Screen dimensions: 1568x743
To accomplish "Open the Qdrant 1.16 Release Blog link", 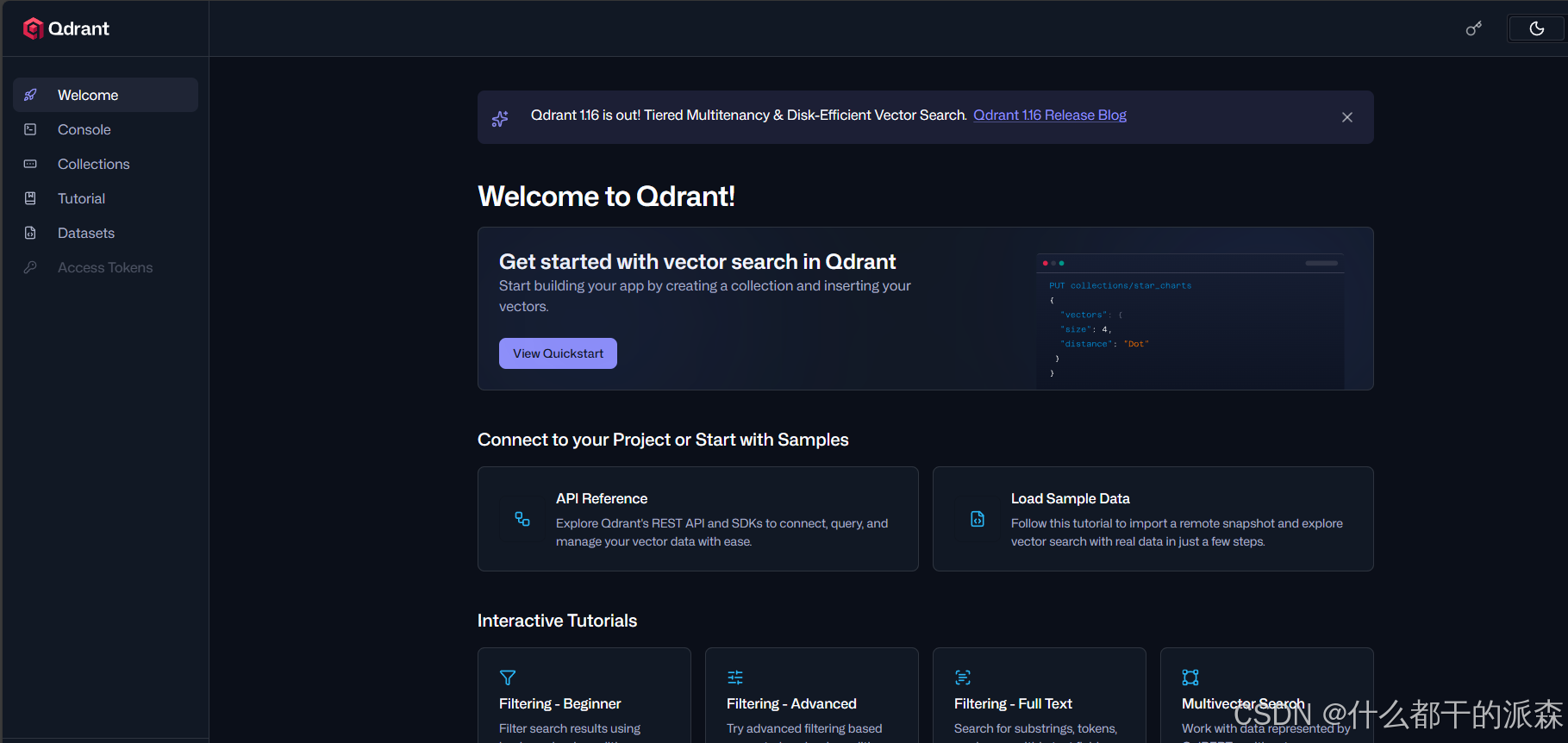I will click(1050, 116).
